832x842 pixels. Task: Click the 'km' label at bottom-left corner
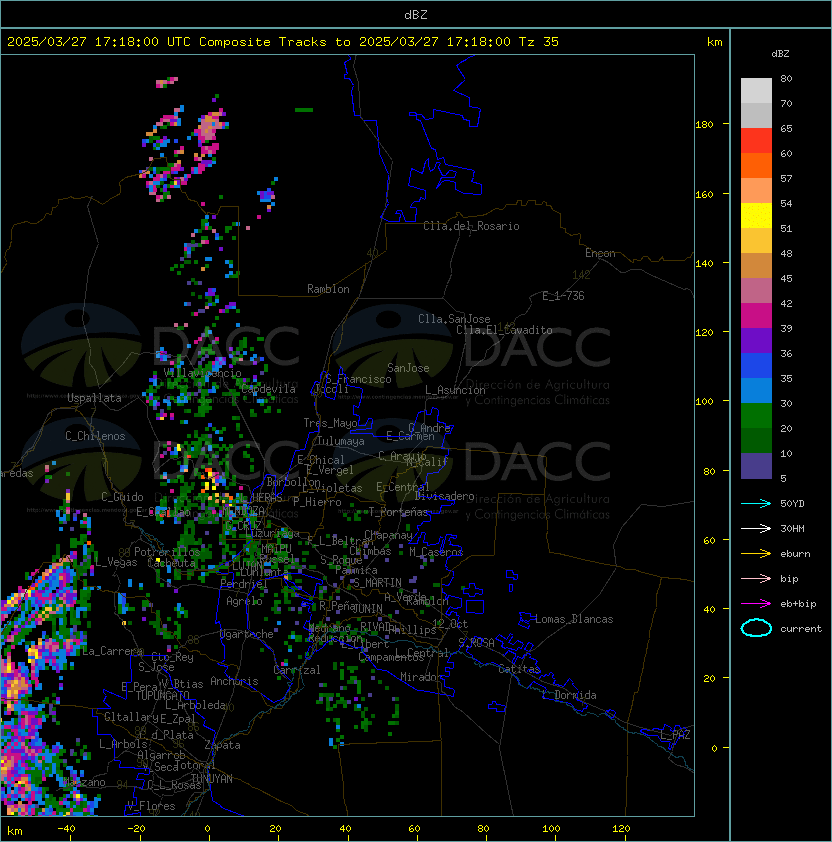pos(15,831)
